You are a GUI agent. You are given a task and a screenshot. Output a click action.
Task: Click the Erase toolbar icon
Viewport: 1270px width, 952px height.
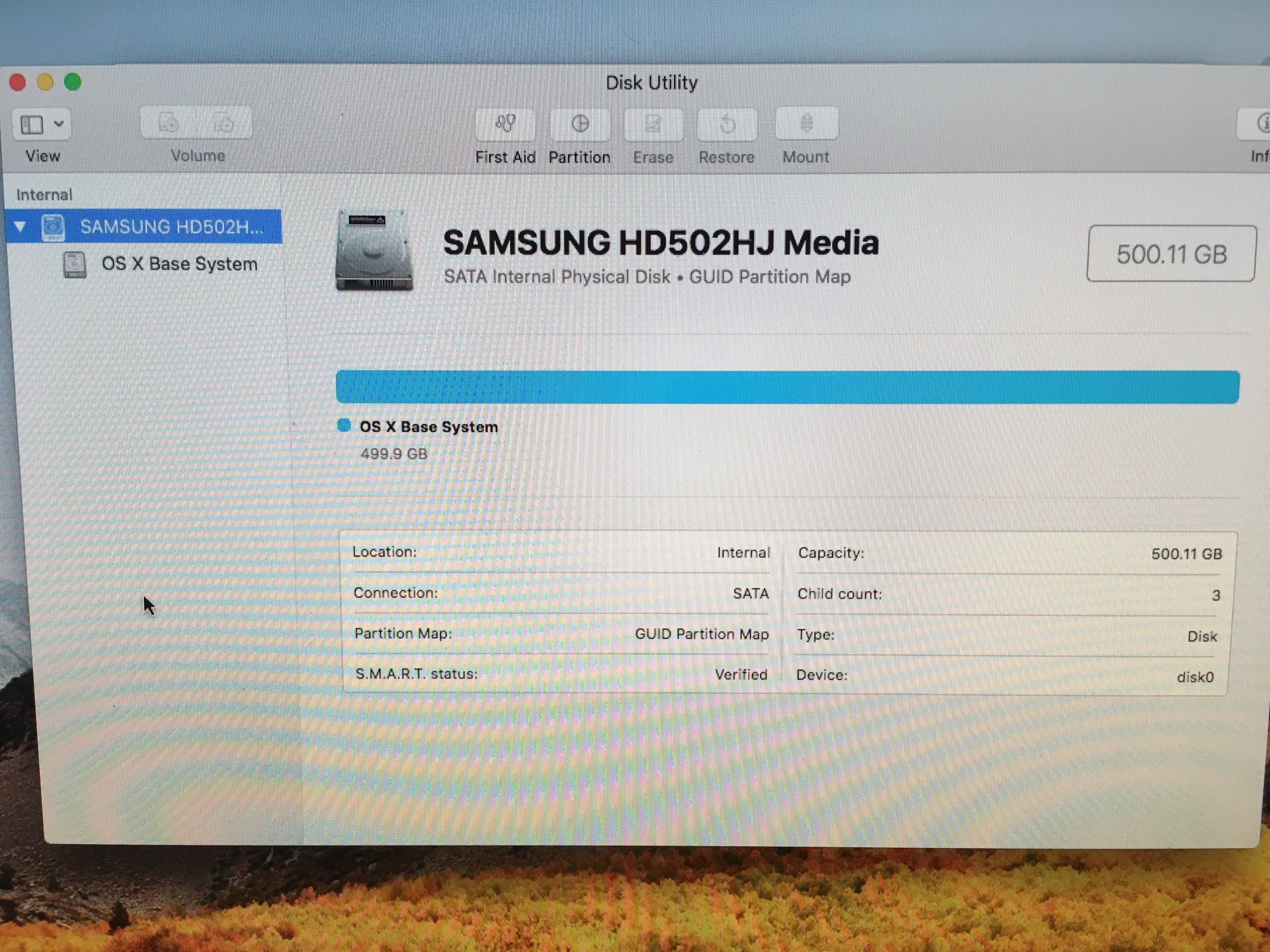click(653, 124)
